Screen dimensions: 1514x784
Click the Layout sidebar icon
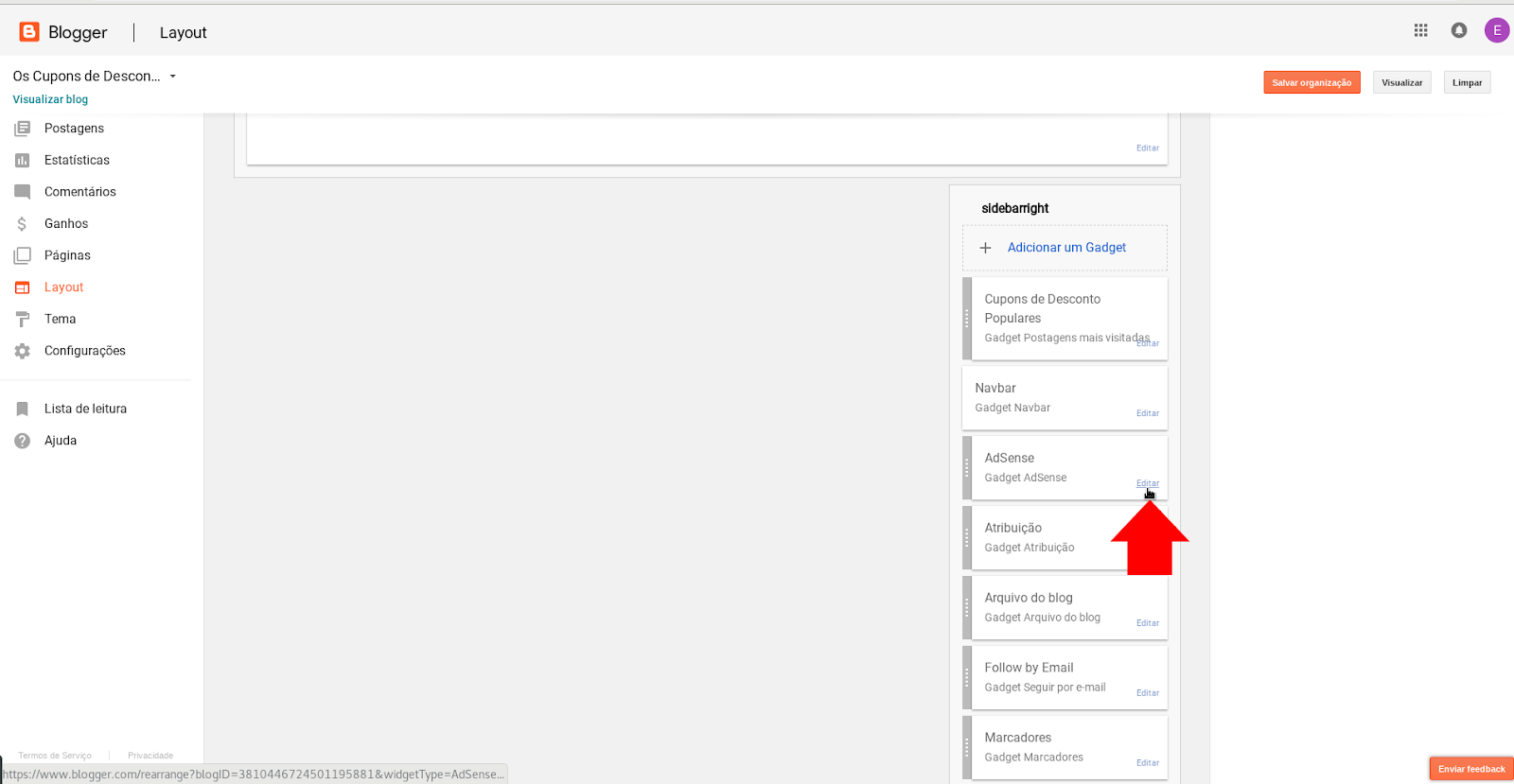point(23,287)
